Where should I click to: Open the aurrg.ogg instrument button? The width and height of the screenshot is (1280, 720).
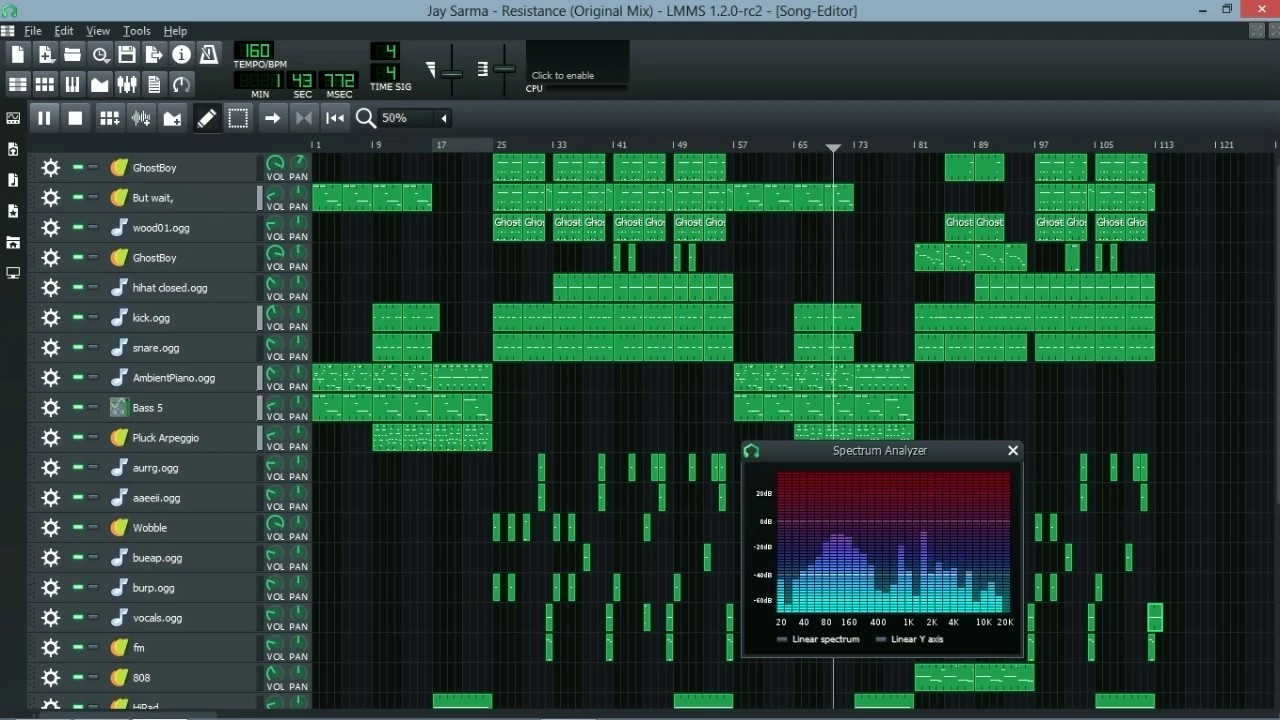click(x=181, y=468)
